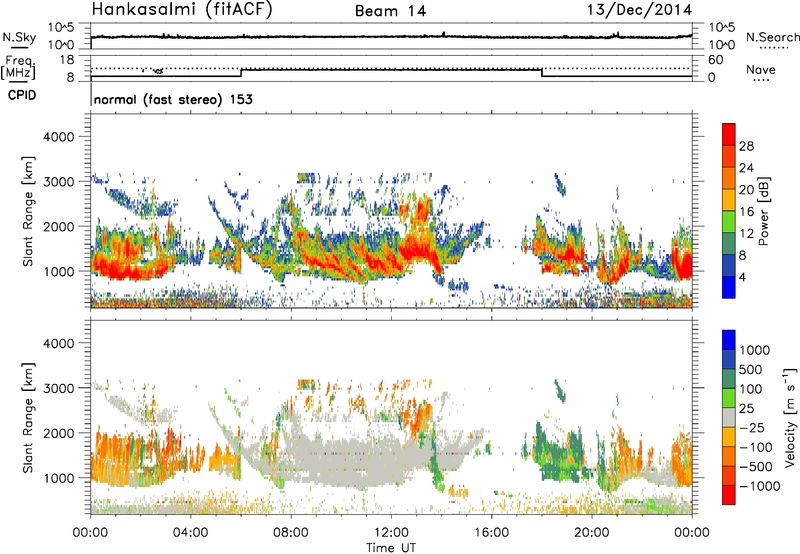Pick the blue top segment of Velocity colorbar
Image resolution: width=800 pixels, height=554 pixels.
pos(729,340)
